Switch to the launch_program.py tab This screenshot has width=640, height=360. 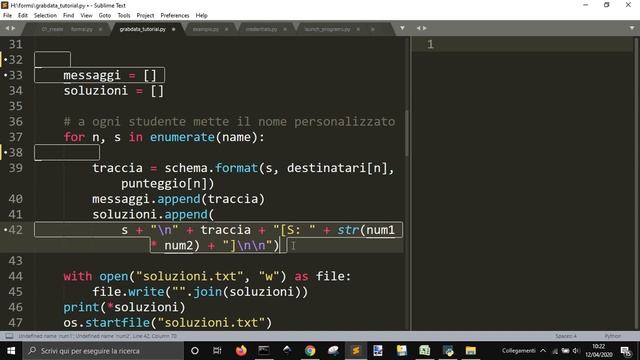pos(327,29)
